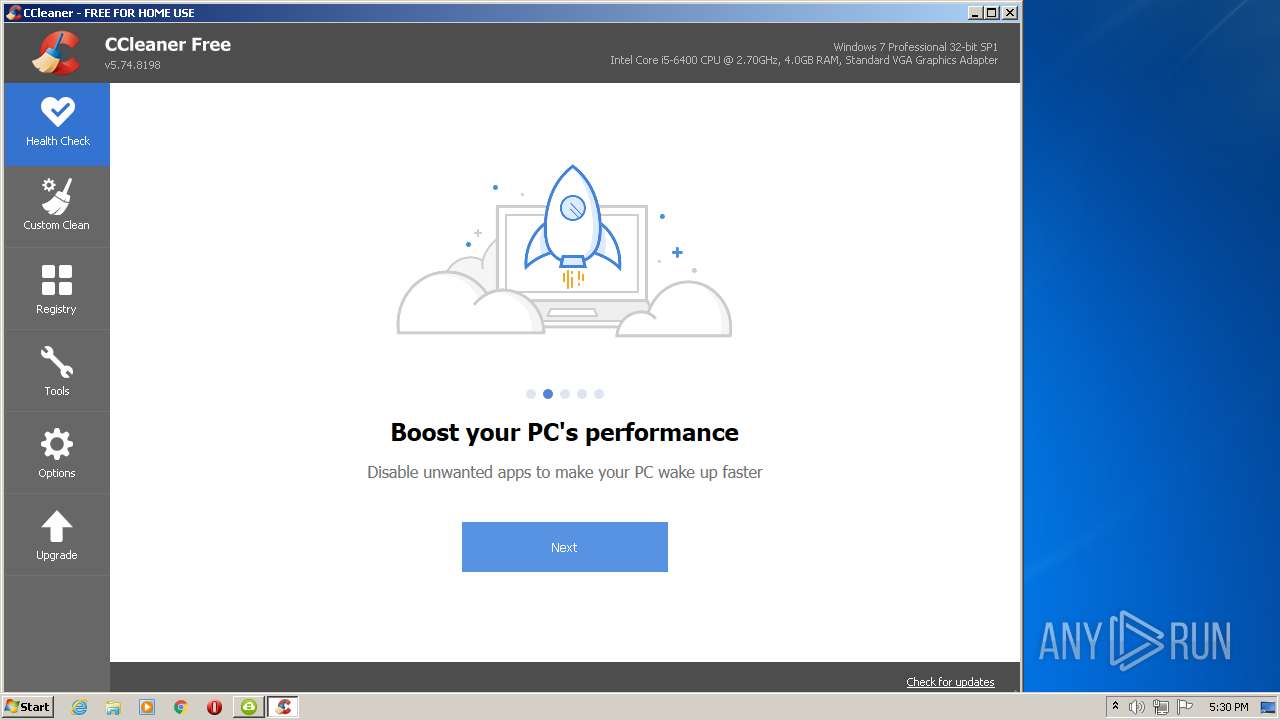Viewport: 1280px width, 720px height.
Task: Open network status tray icon
Action: click(1161, 707)
